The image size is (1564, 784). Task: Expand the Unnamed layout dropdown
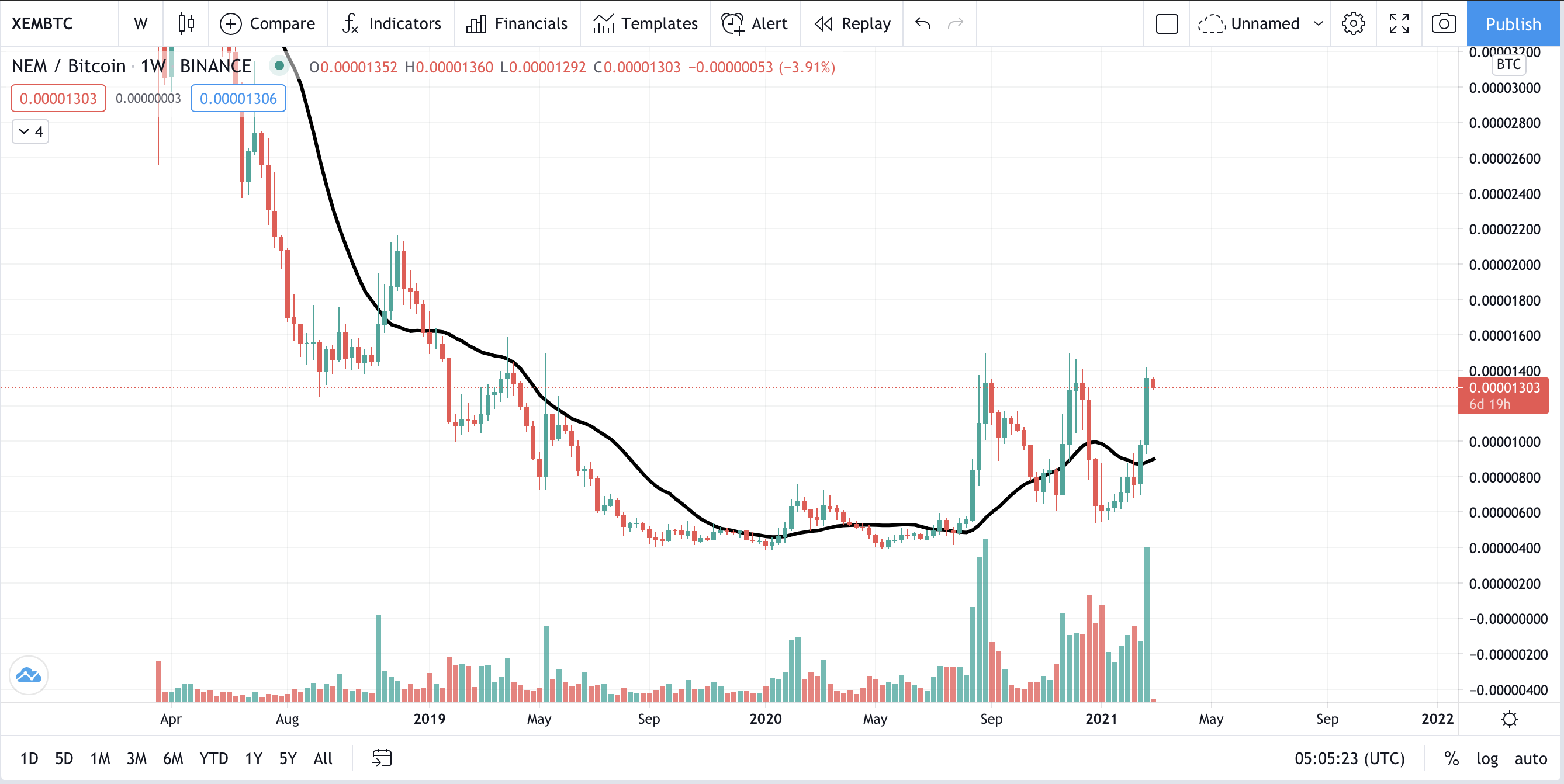(x=1318, y=24)
